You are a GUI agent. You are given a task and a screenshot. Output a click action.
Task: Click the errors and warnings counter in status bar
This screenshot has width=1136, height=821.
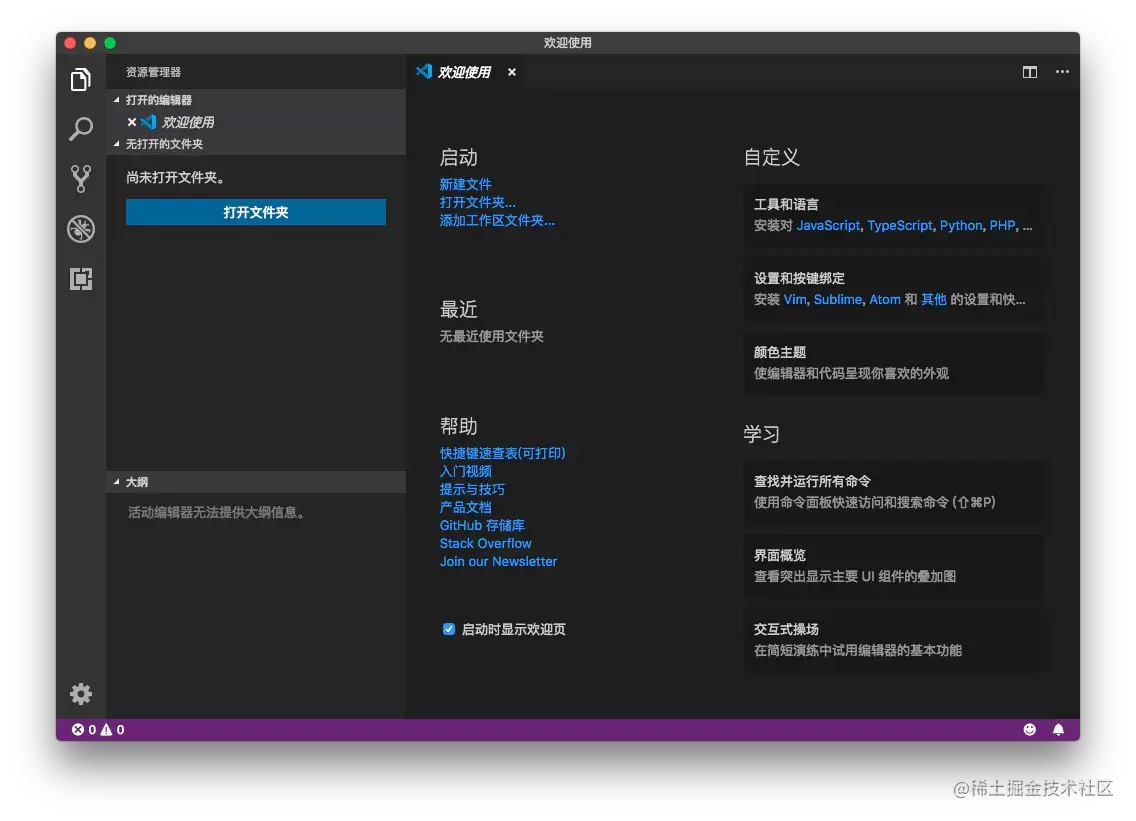[97, 729]
